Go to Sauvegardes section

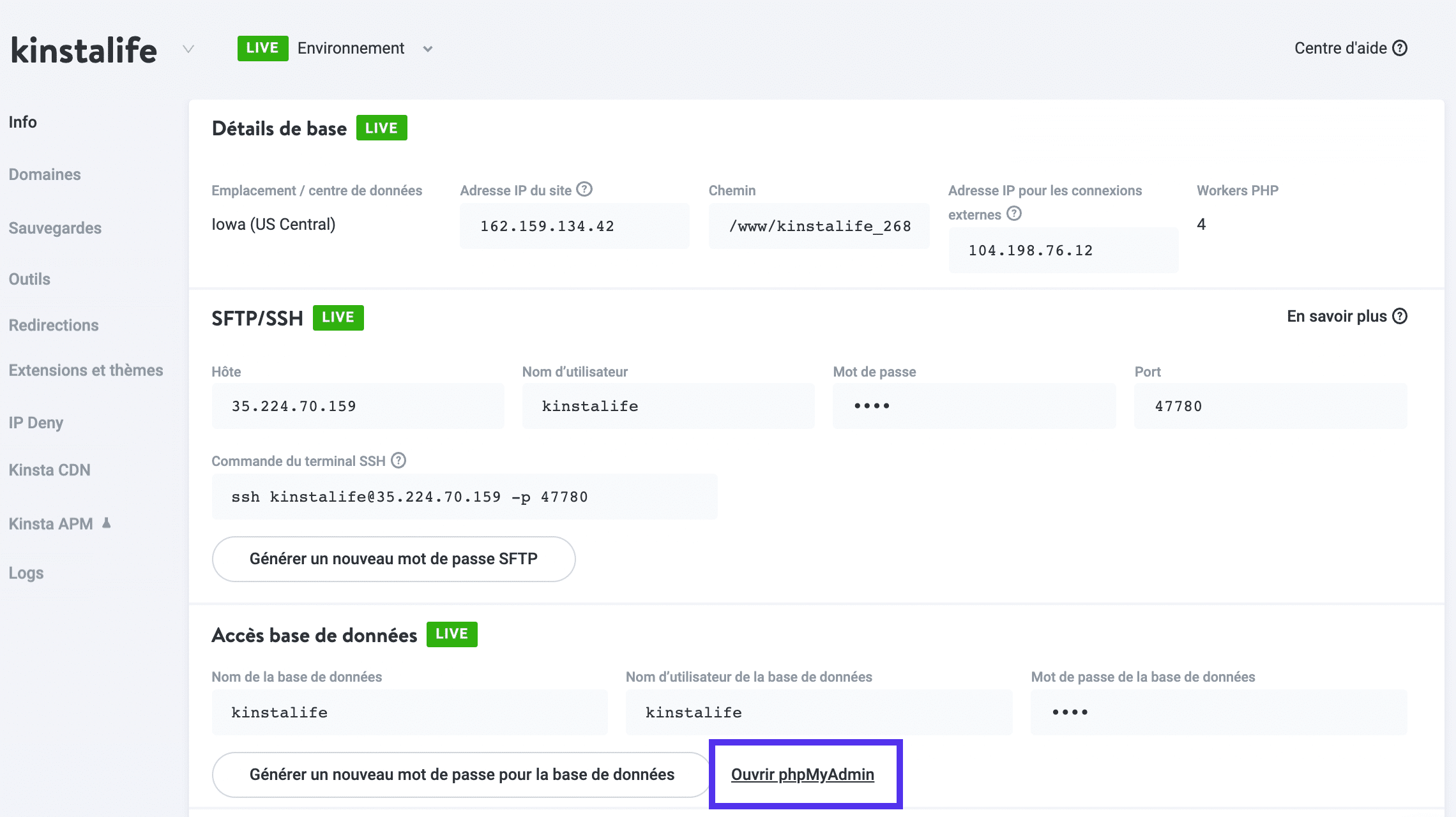(55, 228)
